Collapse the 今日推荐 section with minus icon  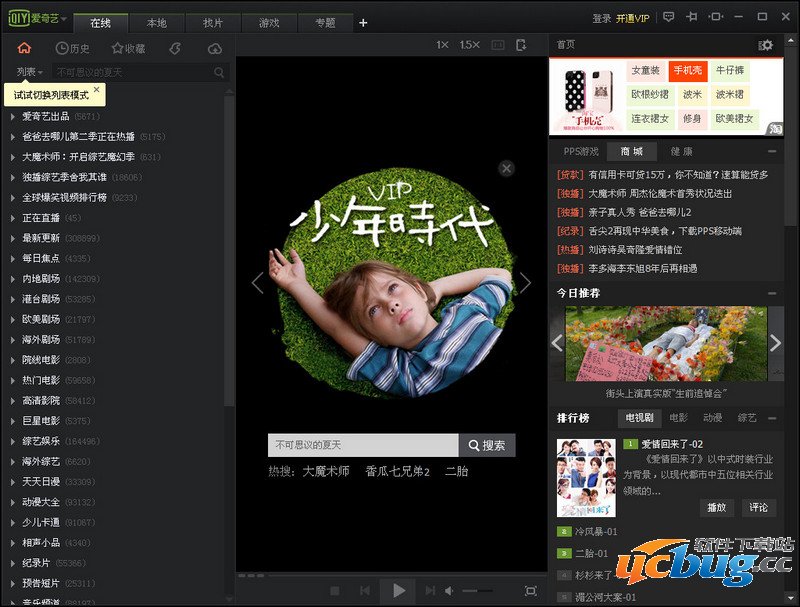[x=772, y=293]
